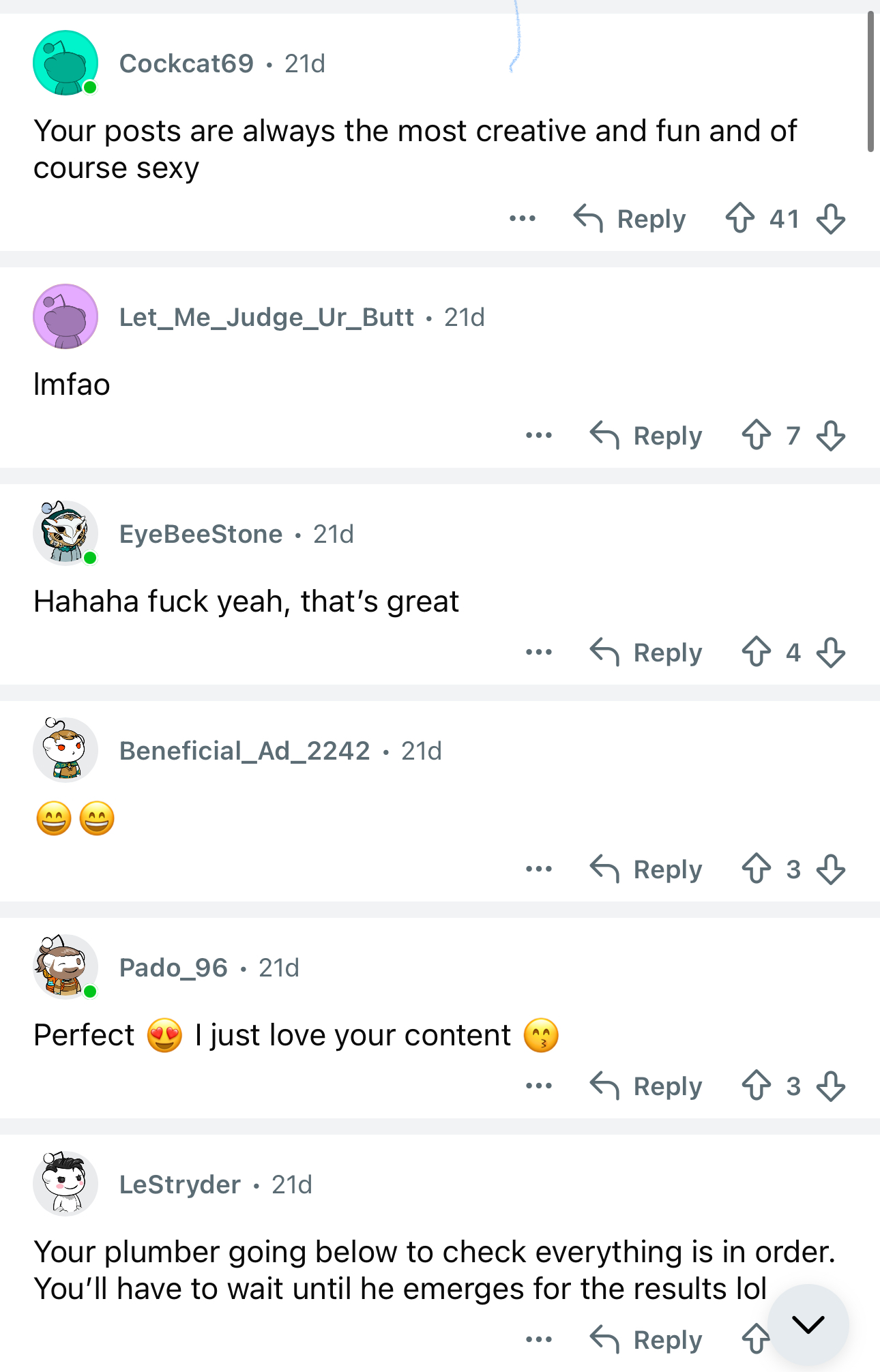Open EyeBeeStone's profile from username
880x1372 pixels.
pyautogui.click(x=201, y=534)
